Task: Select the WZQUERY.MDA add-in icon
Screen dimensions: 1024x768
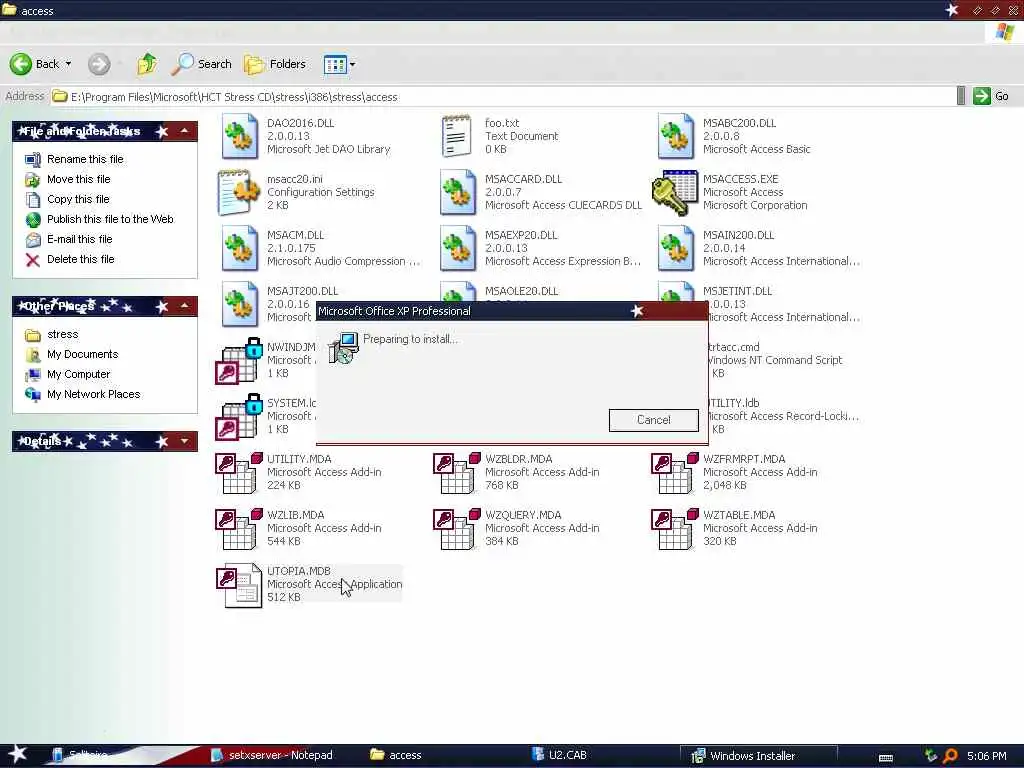Action: (x=456, y=528)
